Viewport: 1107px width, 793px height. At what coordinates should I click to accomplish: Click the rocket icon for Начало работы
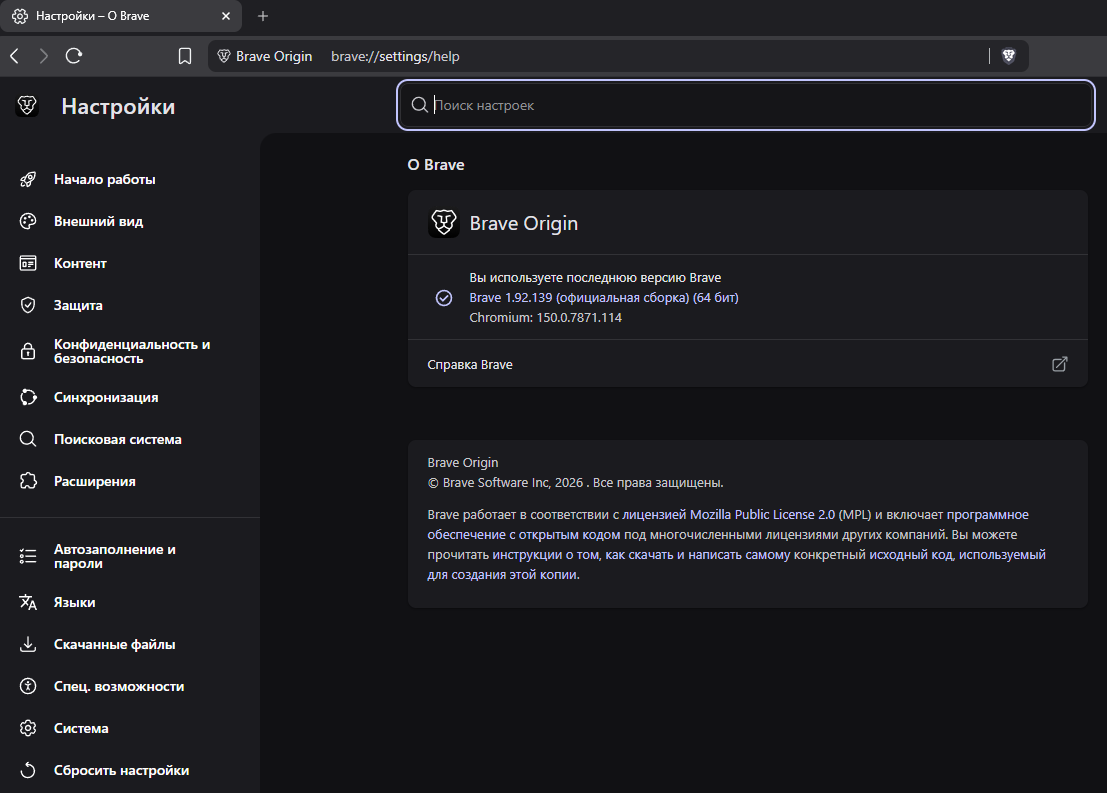tap(28, 179)
